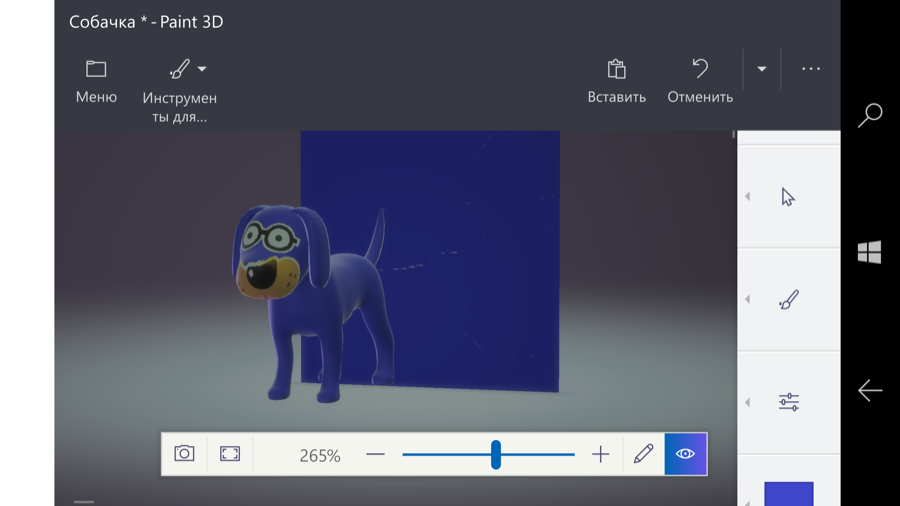This screenshot has width=900, height=506.
Task: Click the Windows Start logo button
Action: coord(870,252)
